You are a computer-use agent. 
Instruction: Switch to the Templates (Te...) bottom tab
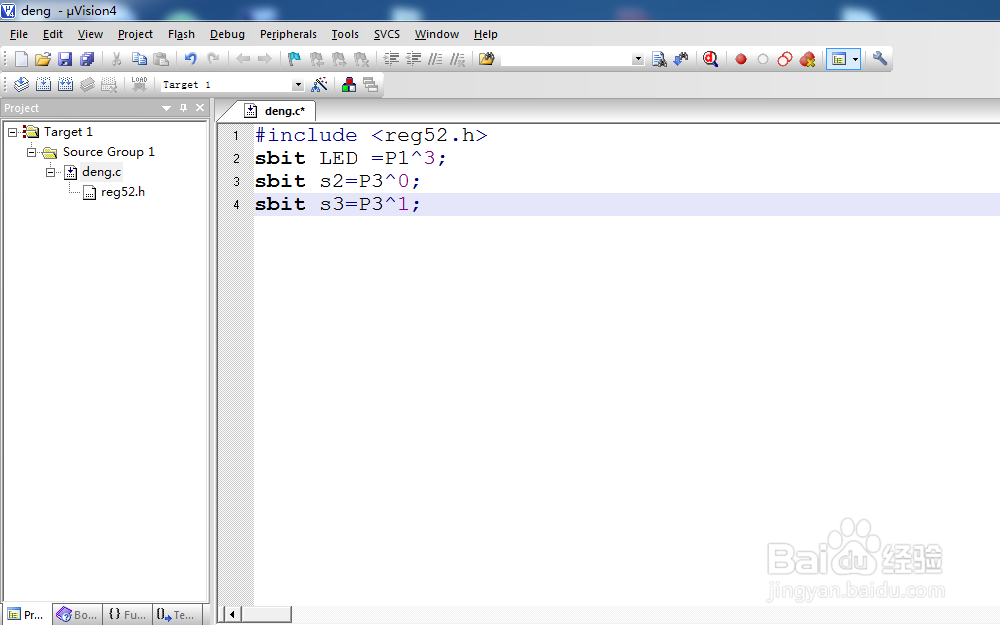tap(176, 614)
